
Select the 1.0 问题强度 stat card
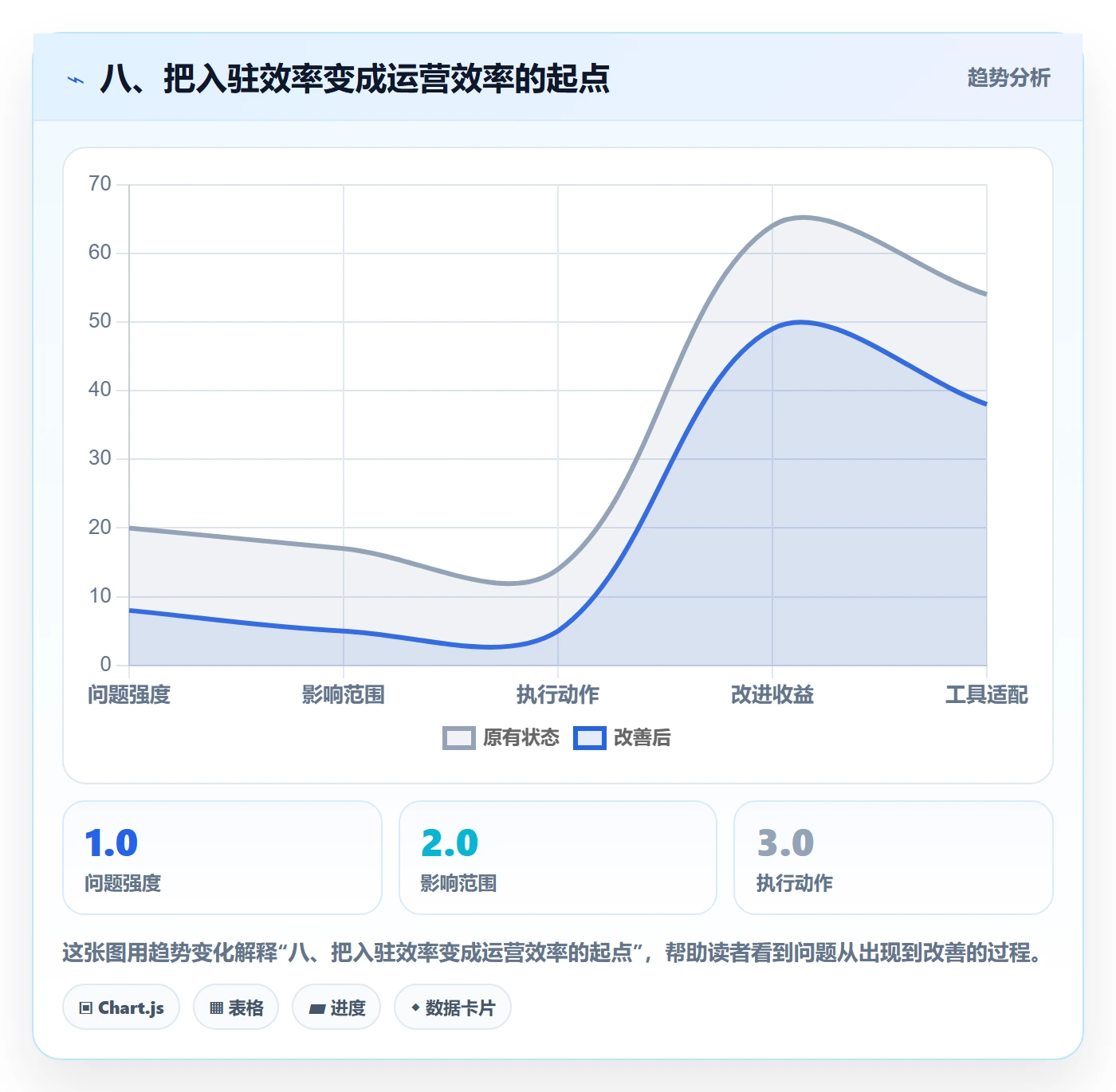click(x=222, y=858)
